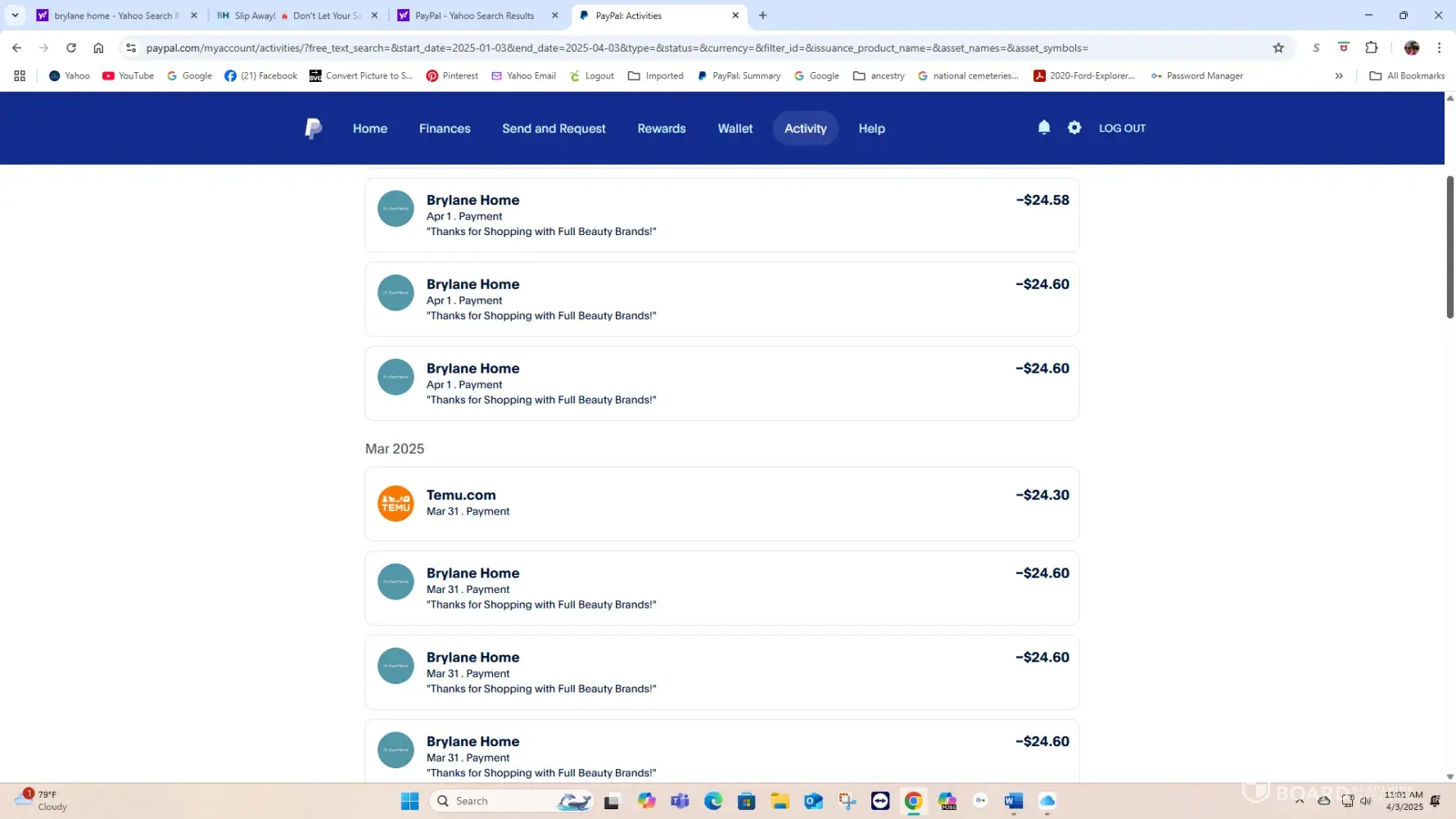Image resolution: width=1456 pixels, height=819 pixels.
Task: Open the browser Extensions puzzle icon
Action: coord(1372,48)
